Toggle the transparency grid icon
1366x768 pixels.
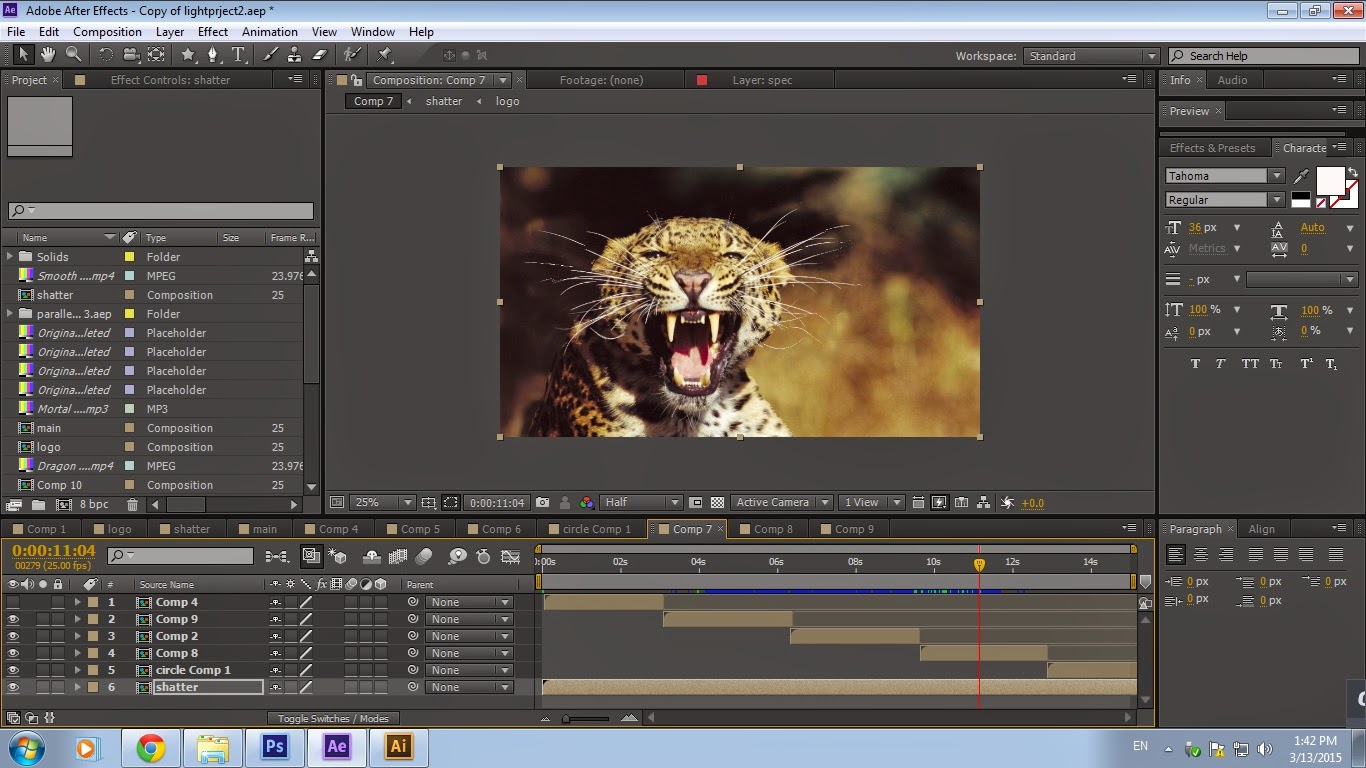coord(716,503)
